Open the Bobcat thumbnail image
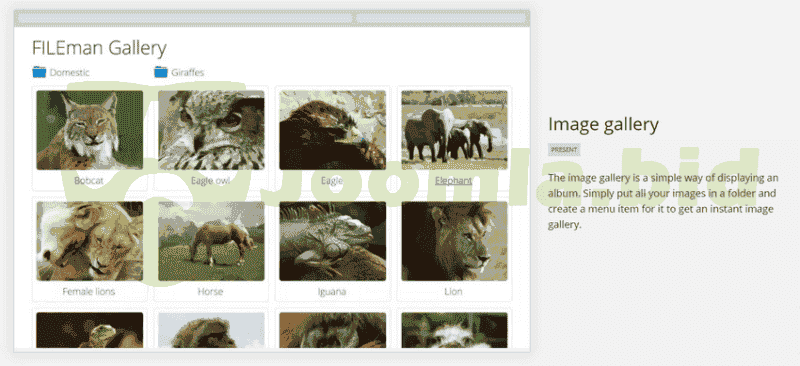 point(90,130)
